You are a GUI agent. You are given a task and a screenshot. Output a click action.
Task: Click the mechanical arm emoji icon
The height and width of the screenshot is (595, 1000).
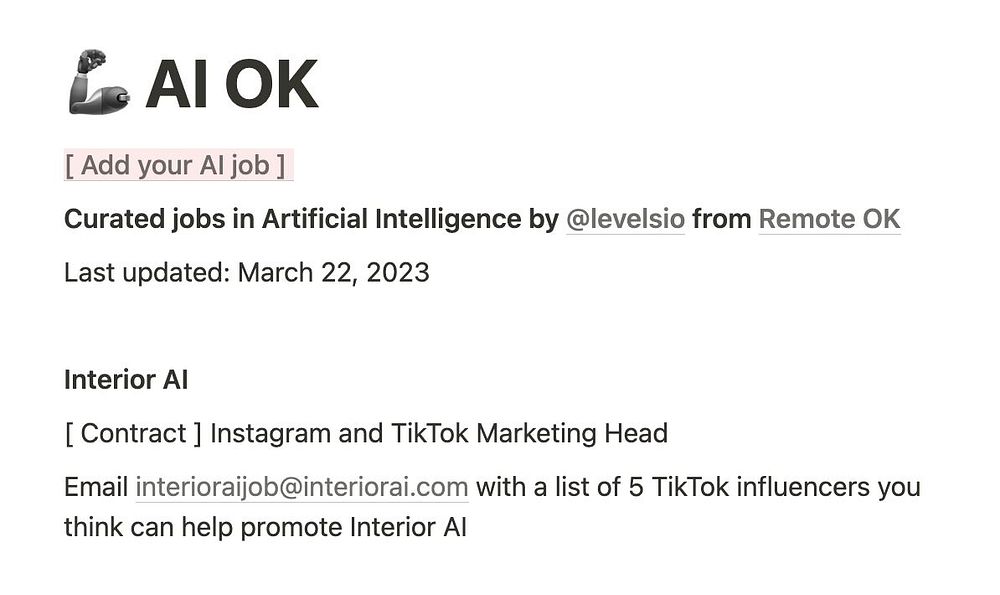pyautogui.click(x=99, y=82)
